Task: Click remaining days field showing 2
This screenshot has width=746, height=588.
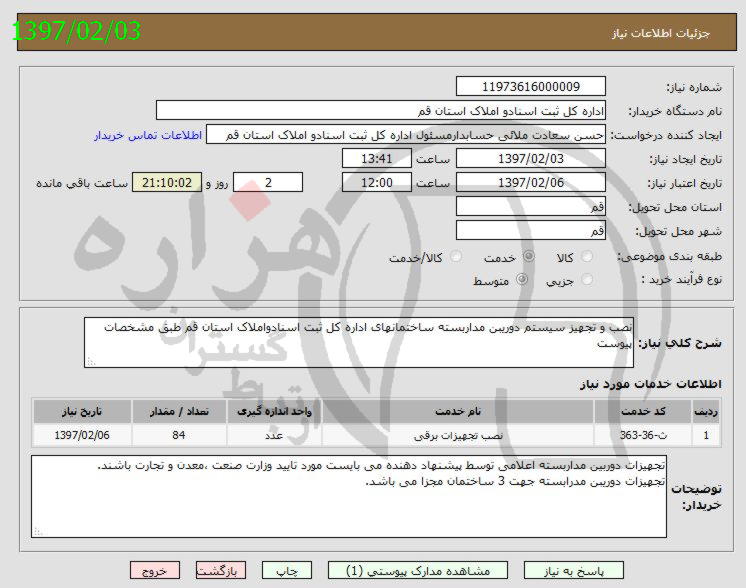Action: click(268, 182)
